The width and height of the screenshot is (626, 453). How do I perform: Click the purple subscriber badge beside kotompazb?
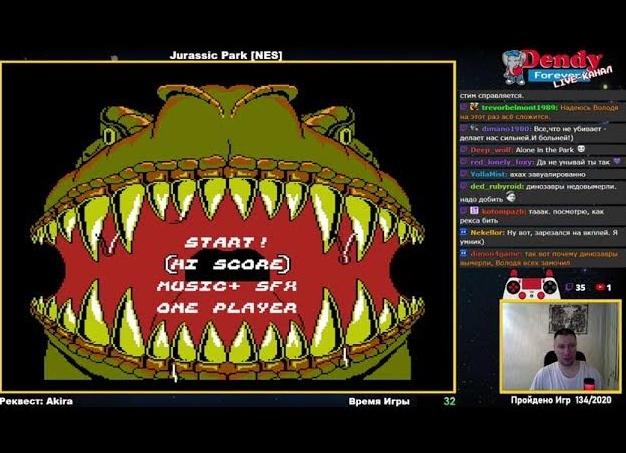pos(474,211)
